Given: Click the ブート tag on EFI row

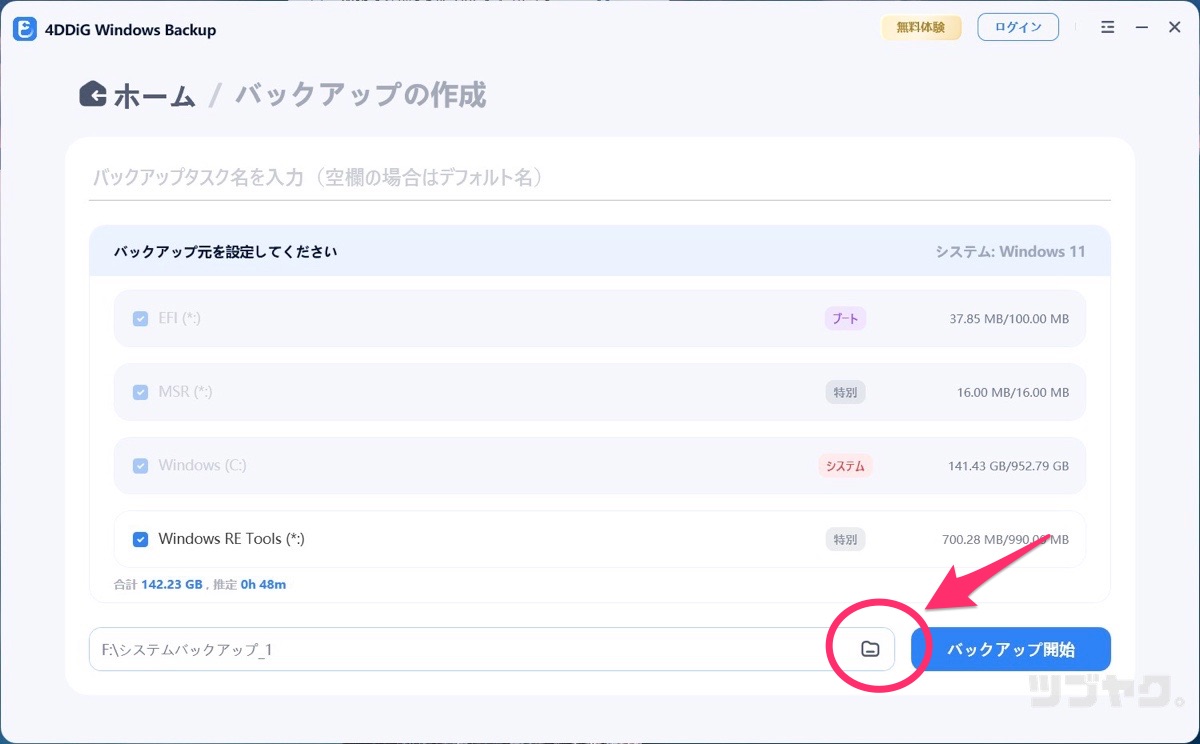Looking at the screenshot, I should click(x=845, y=319).
